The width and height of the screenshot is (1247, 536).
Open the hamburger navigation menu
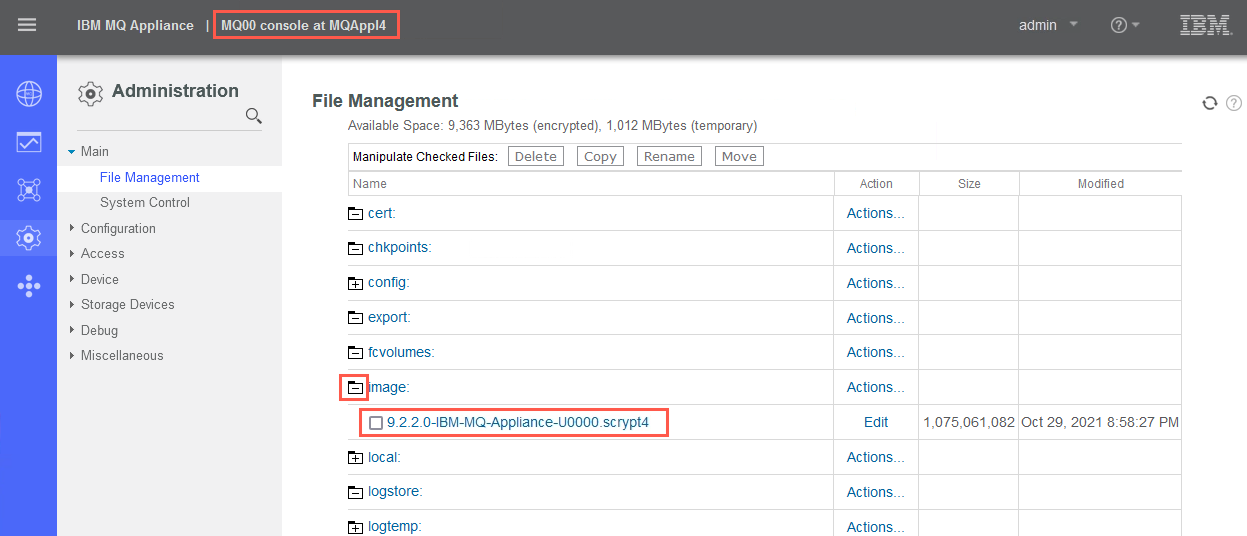[x=27, y=25]
